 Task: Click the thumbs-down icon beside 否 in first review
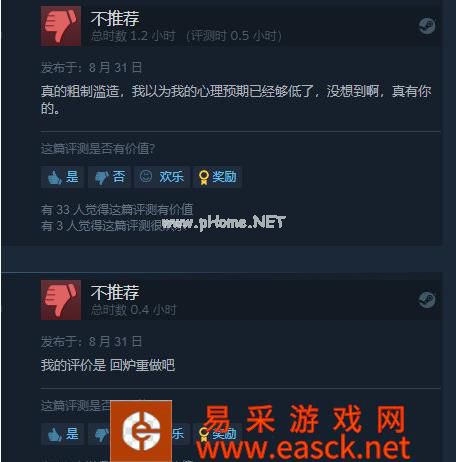pos(101,178)
